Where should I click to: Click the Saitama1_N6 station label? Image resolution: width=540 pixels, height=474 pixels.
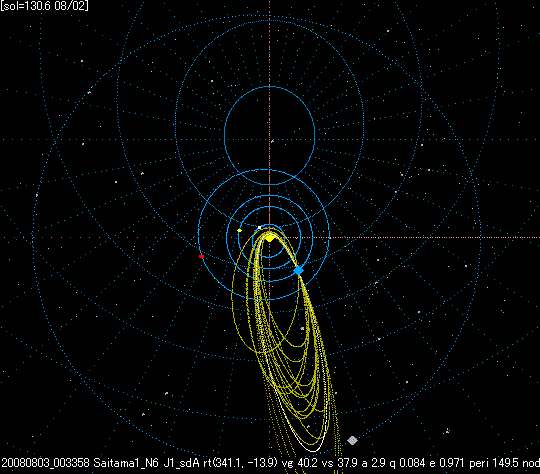[x=126, y=463]
